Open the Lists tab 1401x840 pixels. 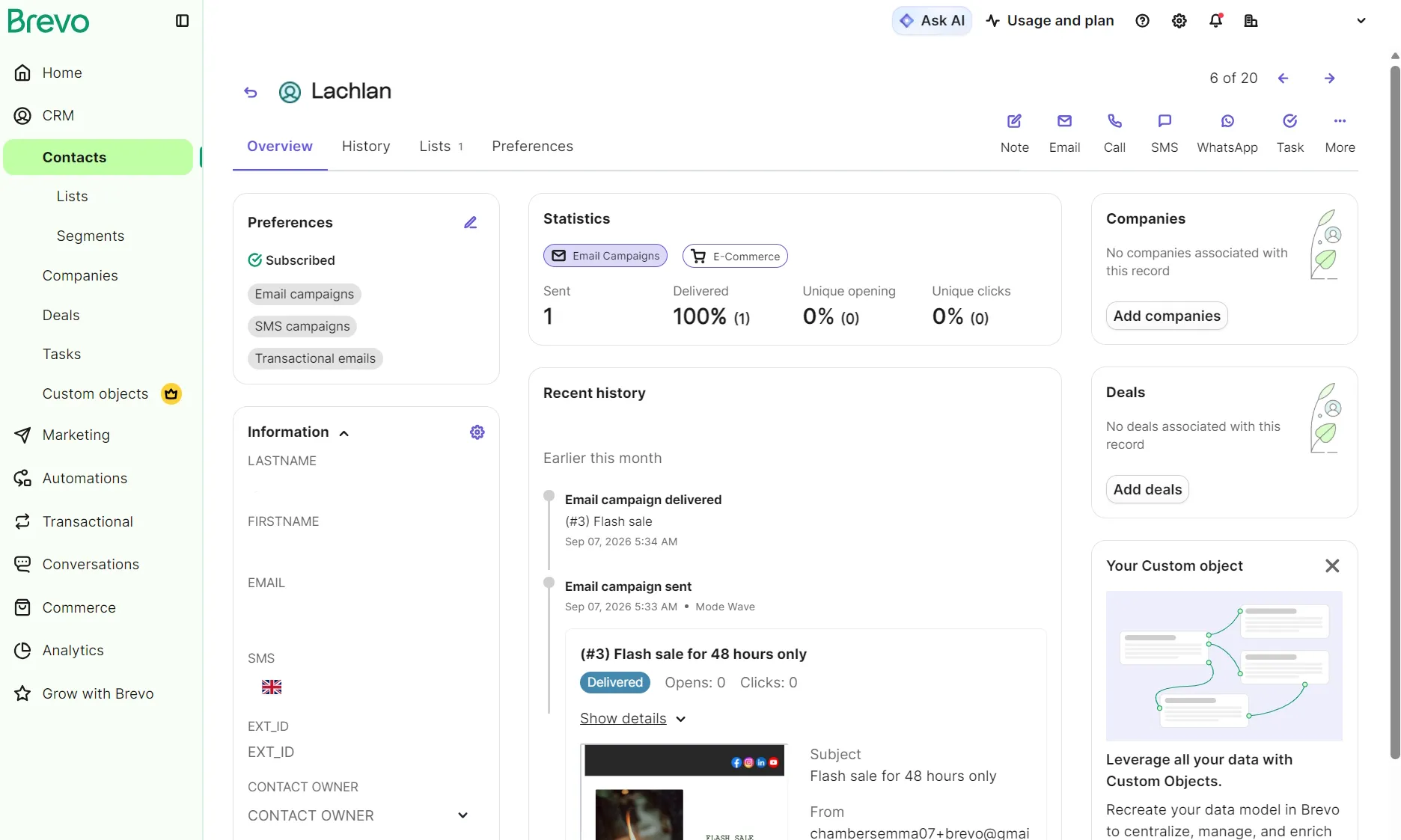441,147
